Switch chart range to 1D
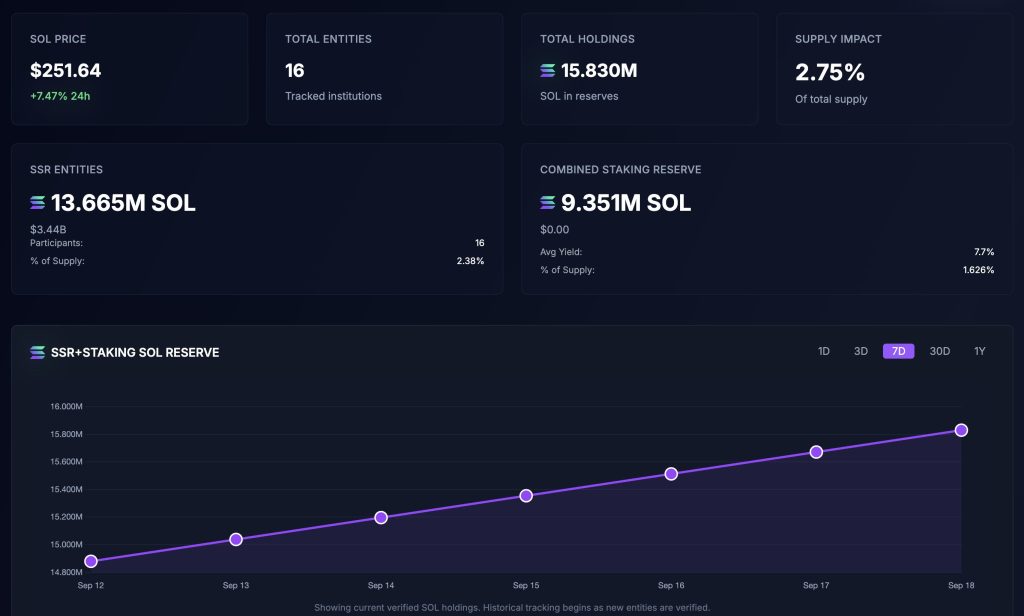Screen dimensions: 1024x616 pos(824,351)
